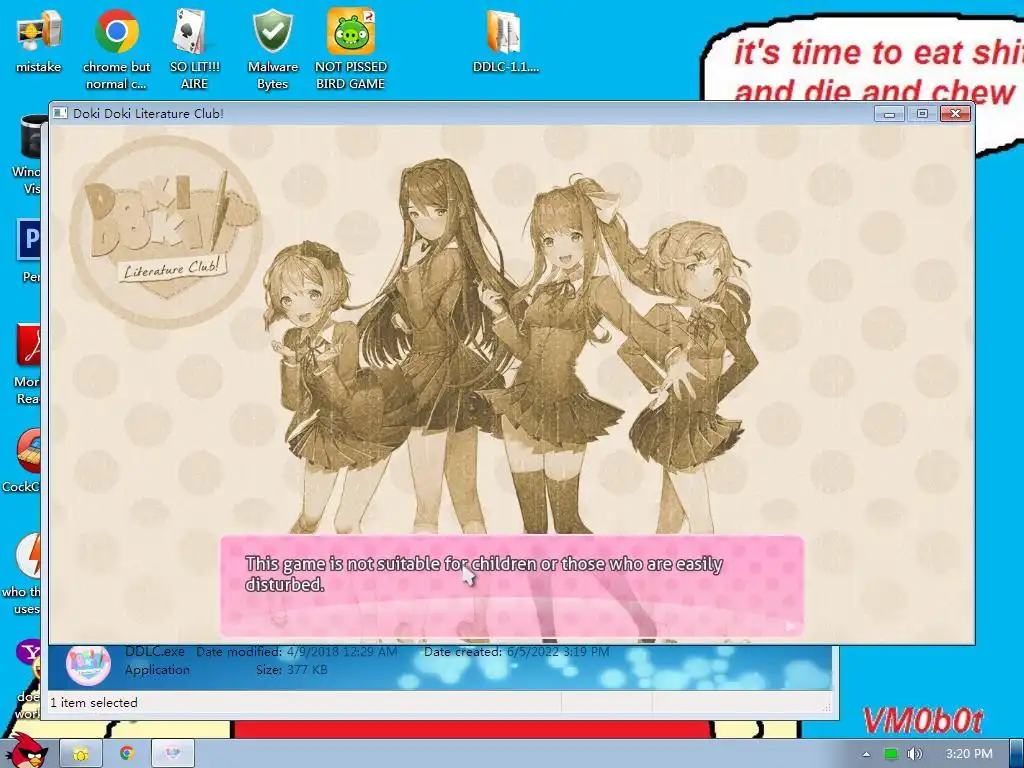
Task: Click 'Size: 377 KB' in details pane
Action: [x=291, y=669]
